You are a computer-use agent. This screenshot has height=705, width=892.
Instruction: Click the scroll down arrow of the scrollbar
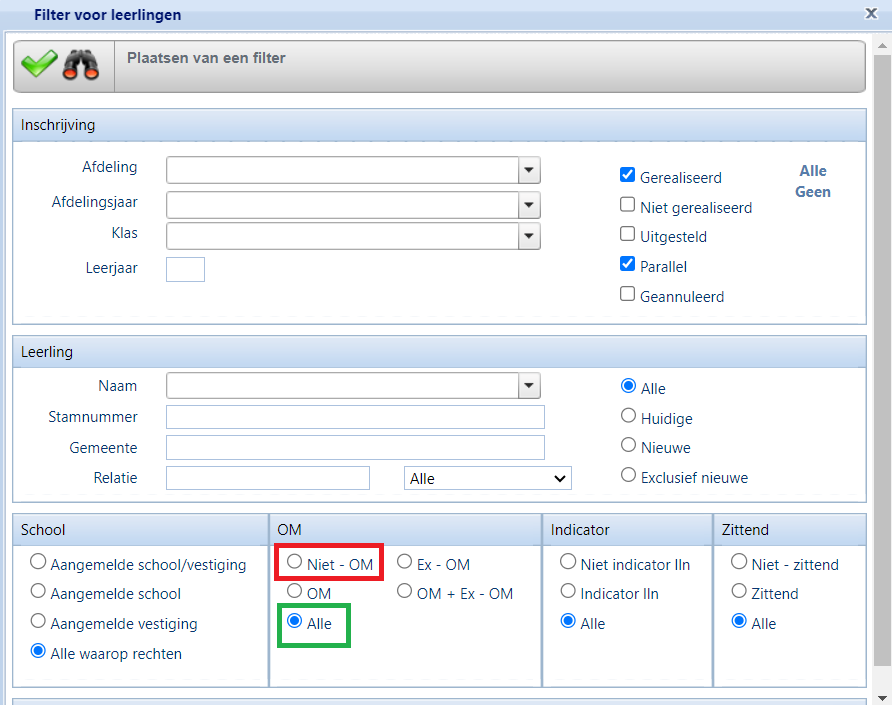click(883, 696)
